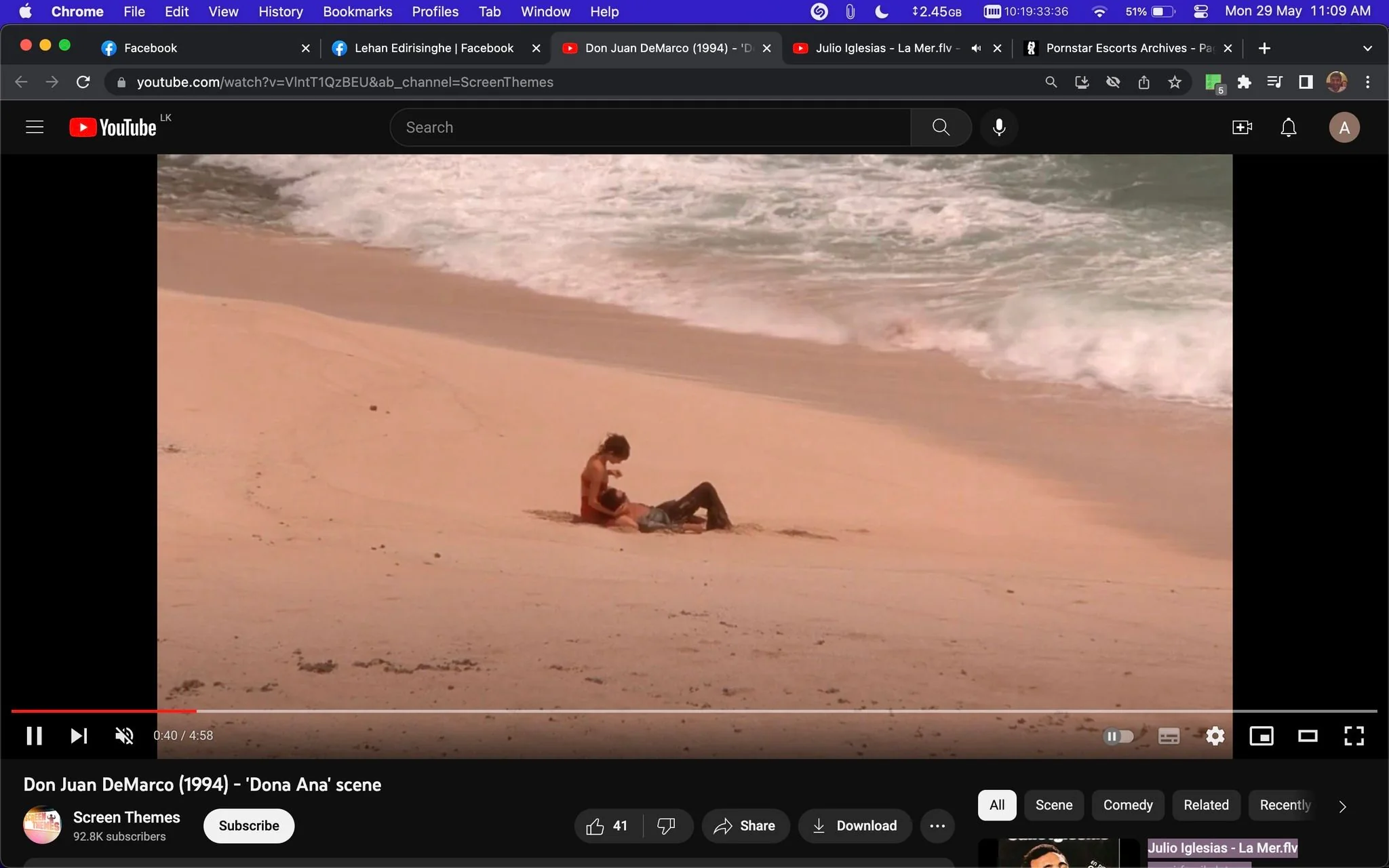Screen dimensions: 1389x868
Task: Open Screen Themes channel name link
Action: tap(127, 817)
